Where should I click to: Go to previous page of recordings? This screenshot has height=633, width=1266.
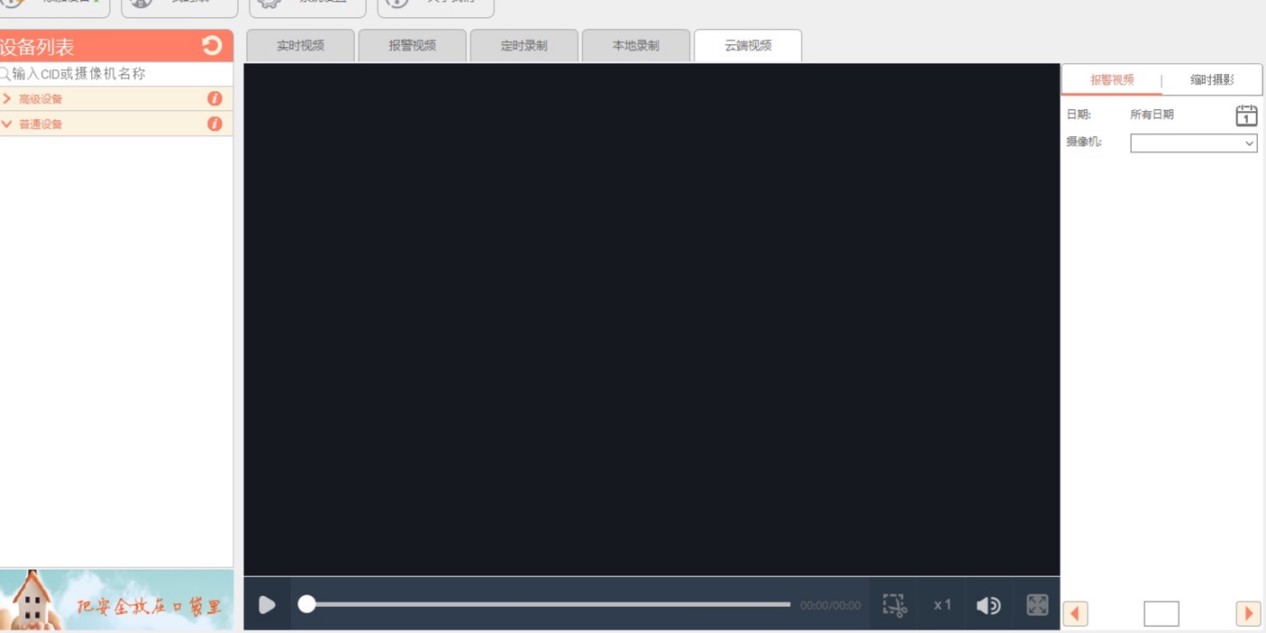(x=1076, y=613)
